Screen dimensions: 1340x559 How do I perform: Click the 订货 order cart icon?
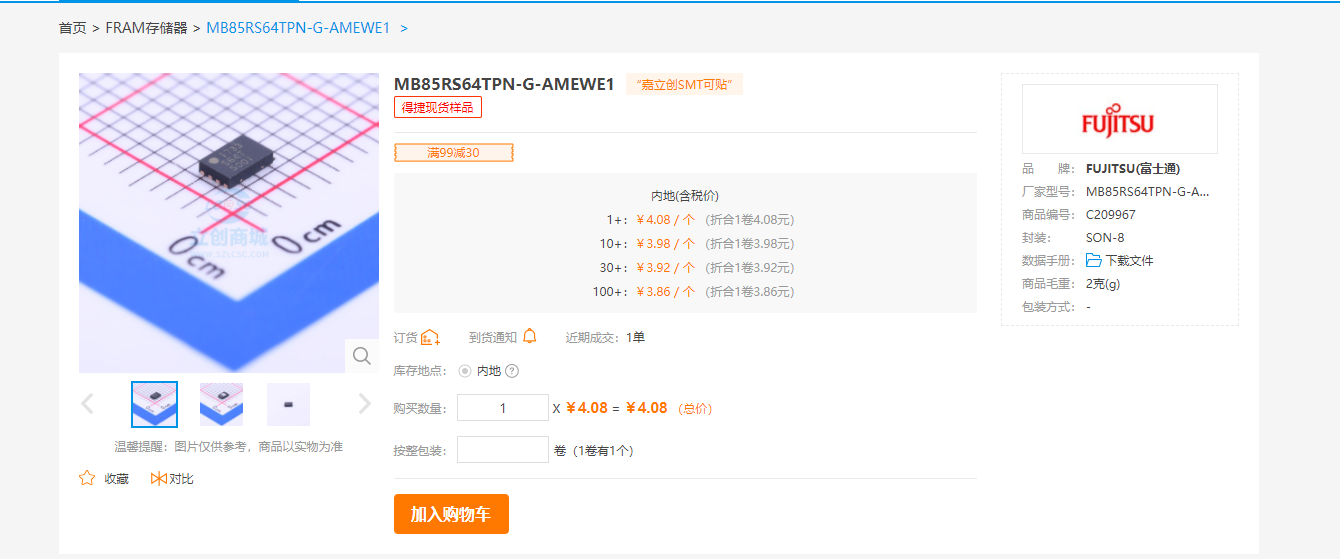[430, 337]
